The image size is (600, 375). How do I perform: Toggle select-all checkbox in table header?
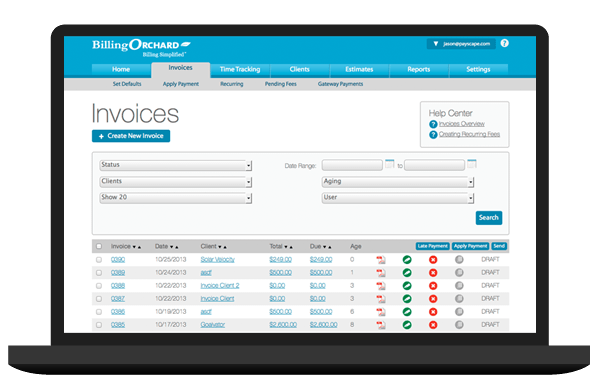(99, 246)
